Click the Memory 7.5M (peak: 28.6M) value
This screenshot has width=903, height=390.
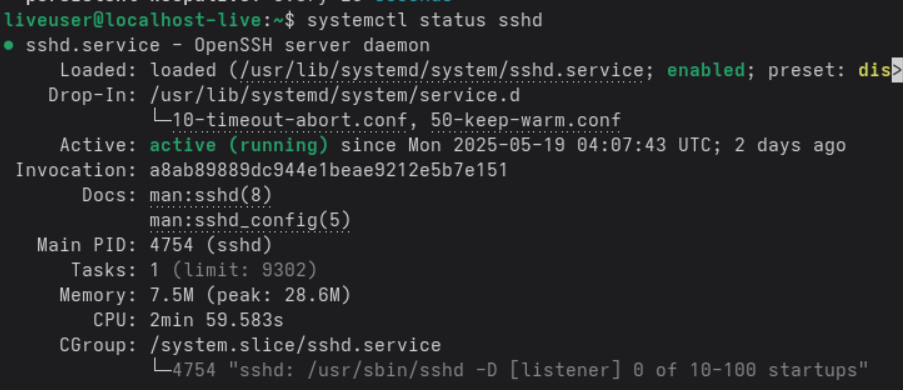[250, 295]
